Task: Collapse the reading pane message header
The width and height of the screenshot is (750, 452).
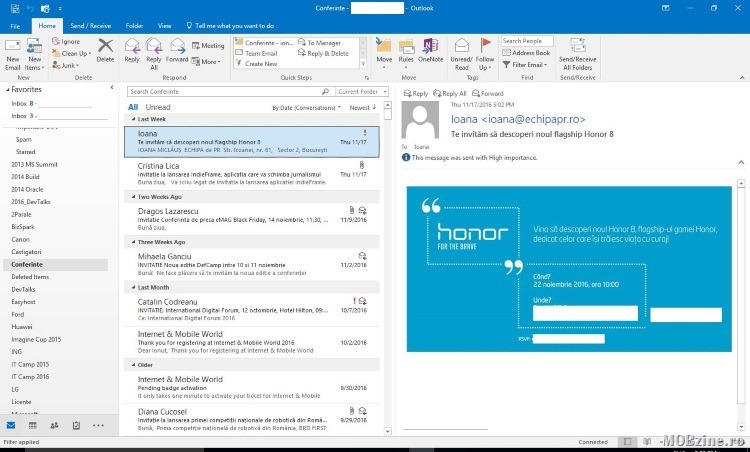Action: [x=741, y=163]
